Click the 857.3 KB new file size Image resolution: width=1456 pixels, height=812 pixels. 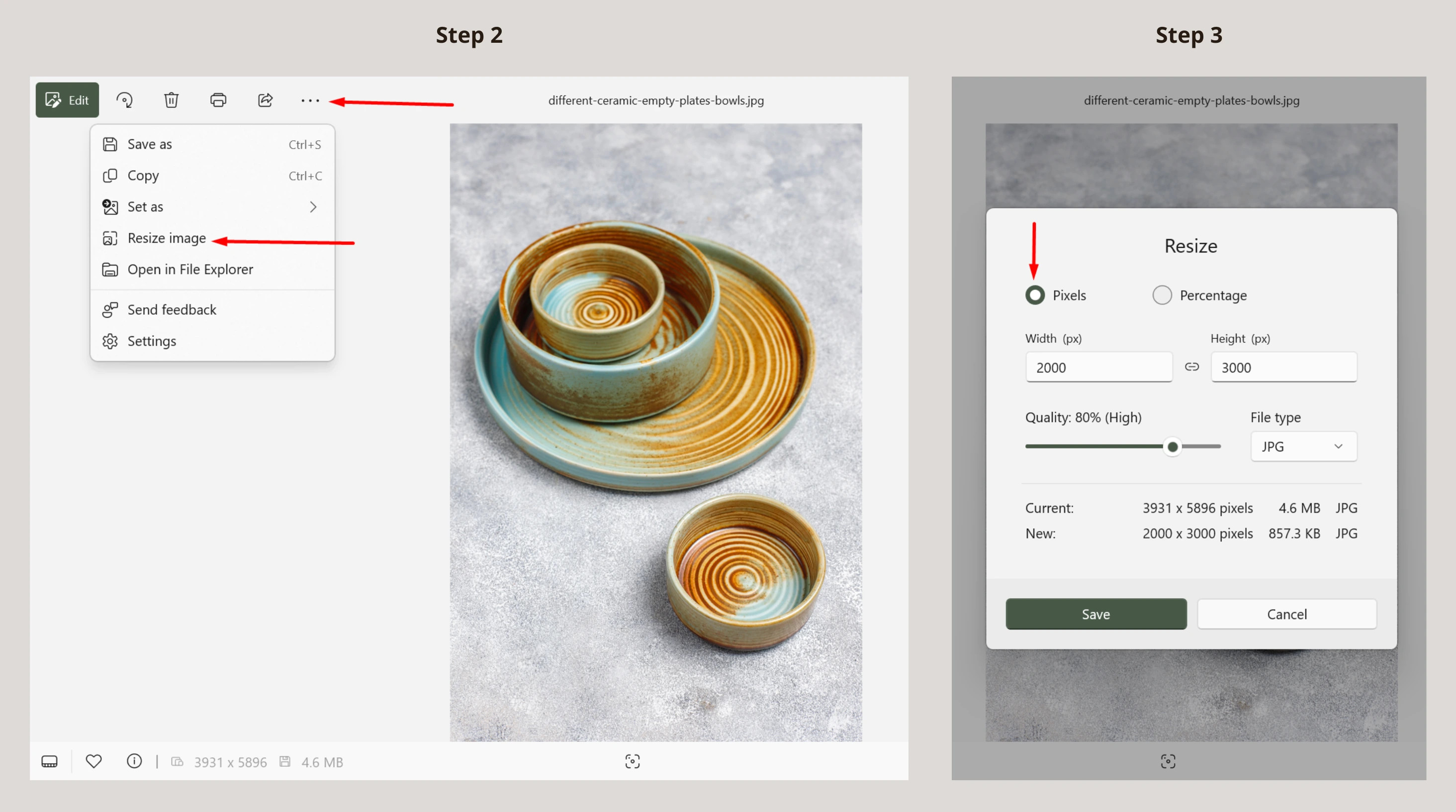pyautogui.click(x=1294, y=534)
